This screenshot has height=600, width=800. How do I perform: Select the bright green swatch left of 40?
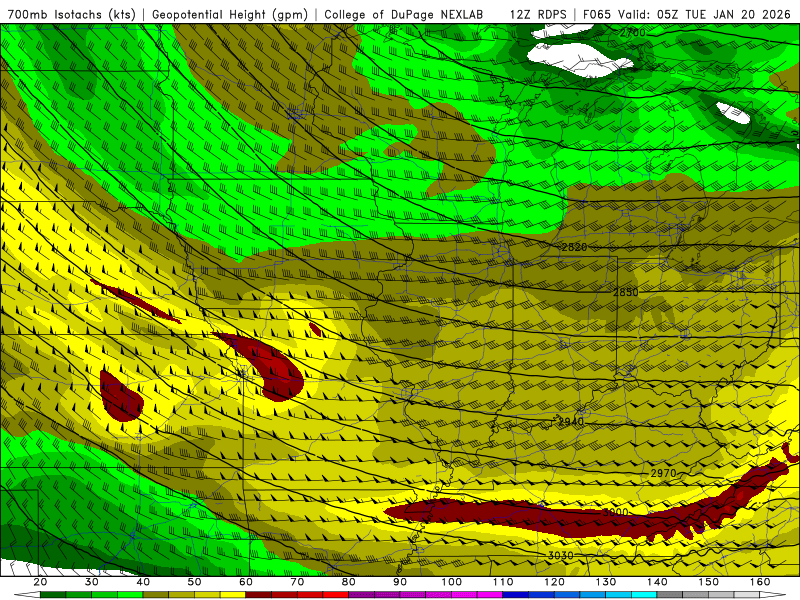pos(130,594)
